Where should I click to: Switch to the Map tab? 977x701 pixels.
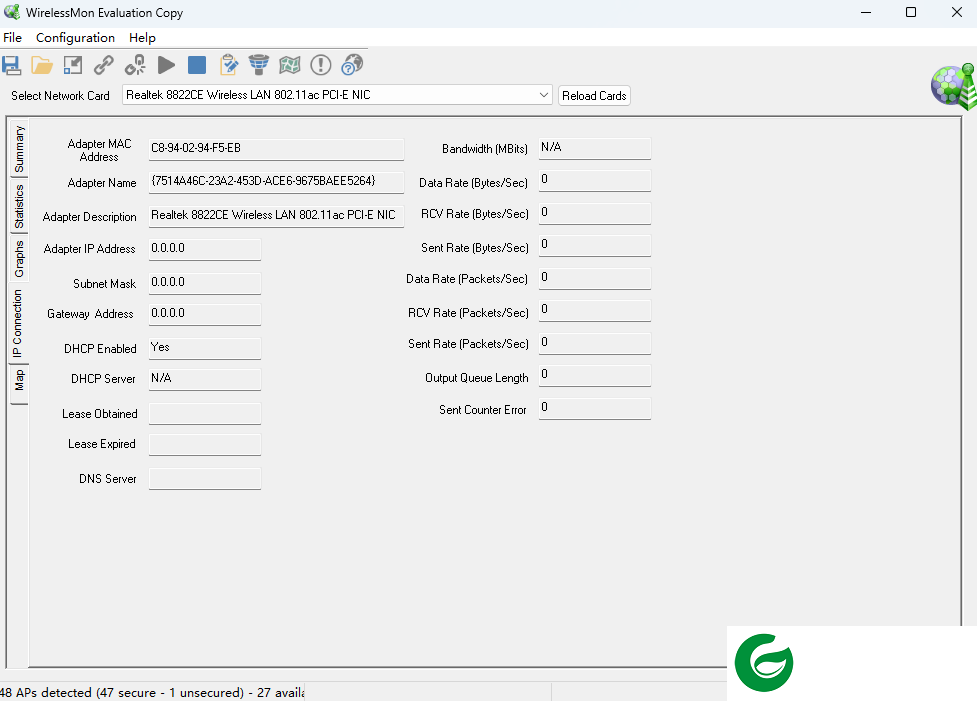pos(19,384)
